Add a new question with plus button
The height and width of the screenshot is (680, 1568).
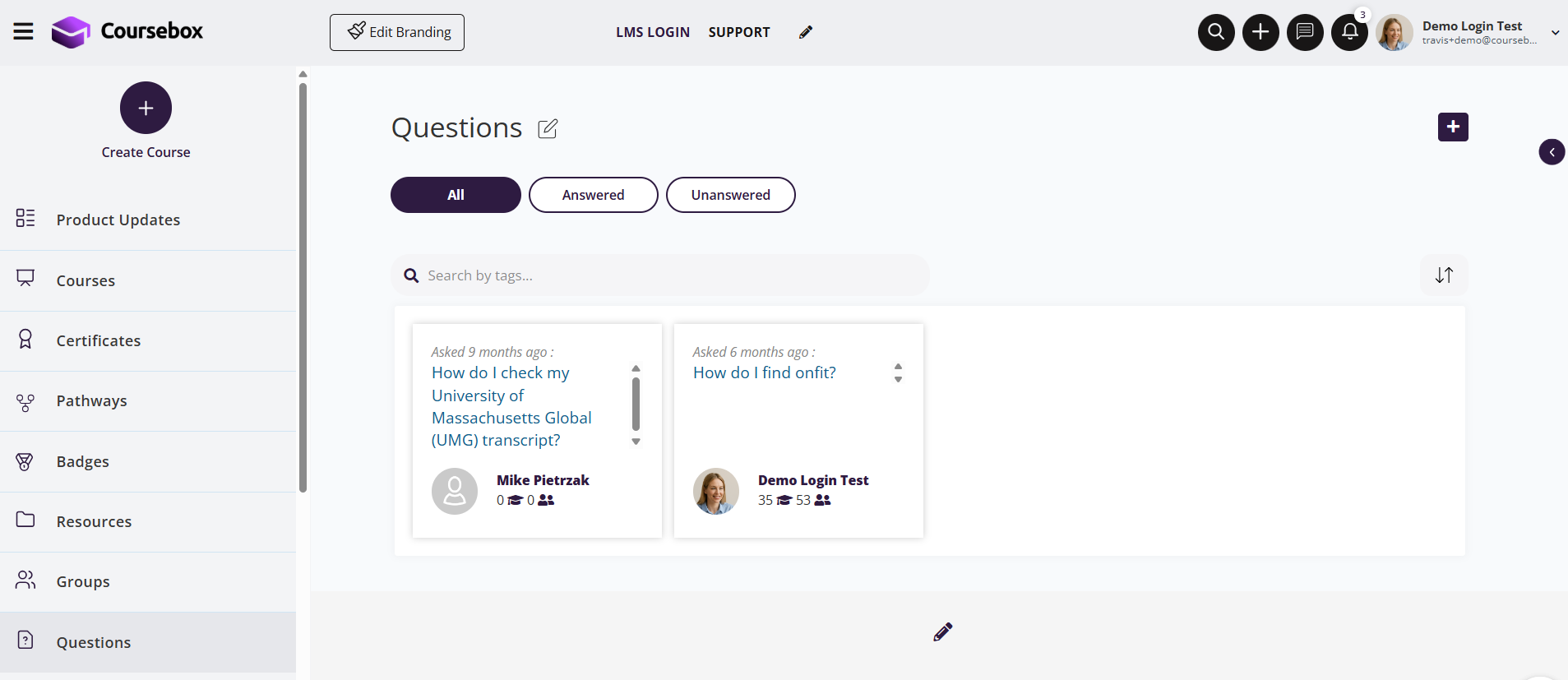coord(1453,127)
